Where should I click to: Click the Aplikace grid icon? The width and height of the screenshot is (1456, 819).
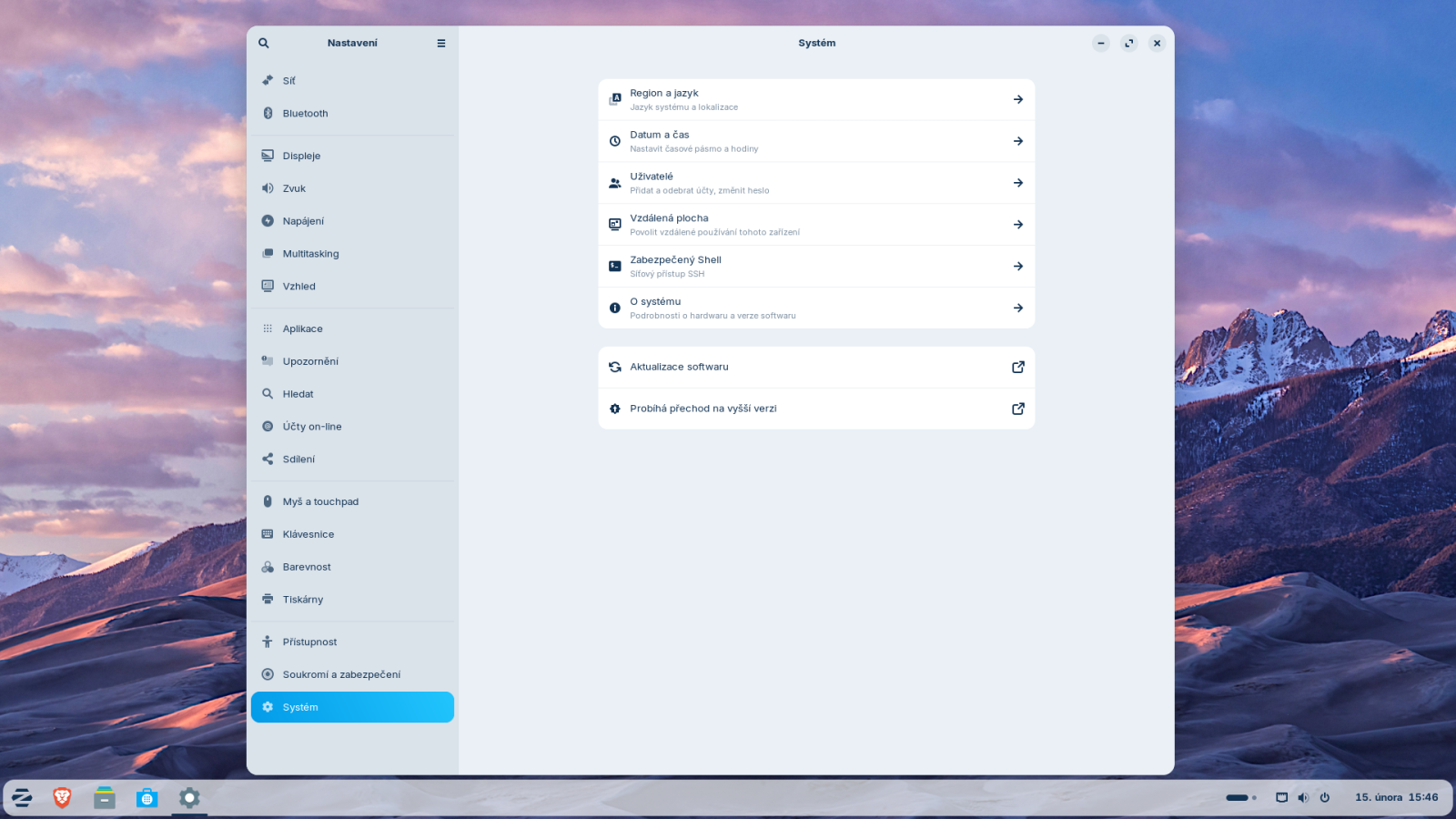(268, 329)
